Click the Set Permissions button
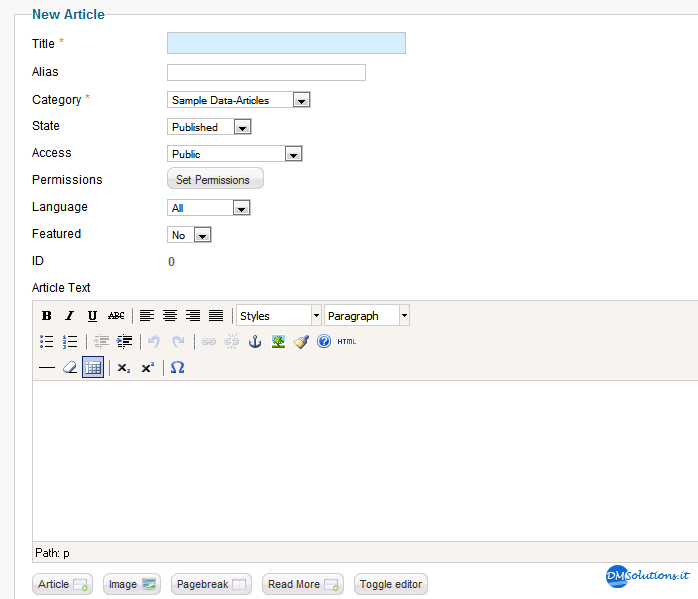The image size is (698, 599). (215, 179)
